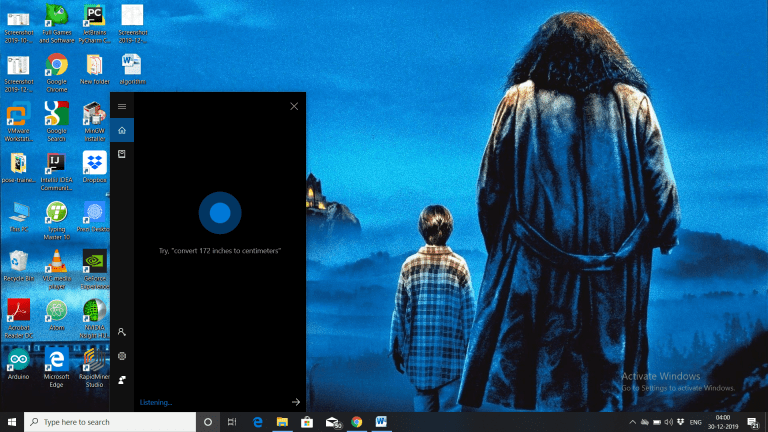
Task: Open Dropbox from the system tray
Action: (680, 422)
